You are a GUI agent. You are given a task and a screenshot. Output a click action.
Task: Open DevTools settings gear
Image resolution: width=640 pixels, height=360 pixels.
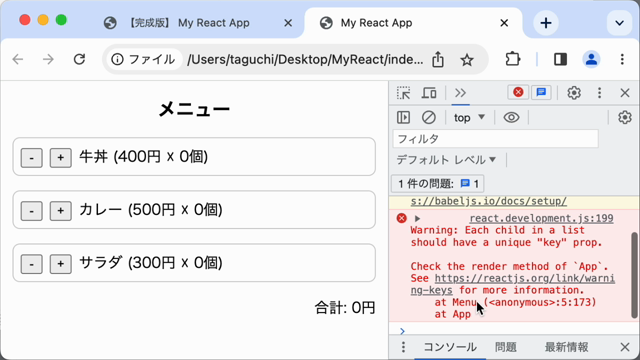tap(574, 93)
